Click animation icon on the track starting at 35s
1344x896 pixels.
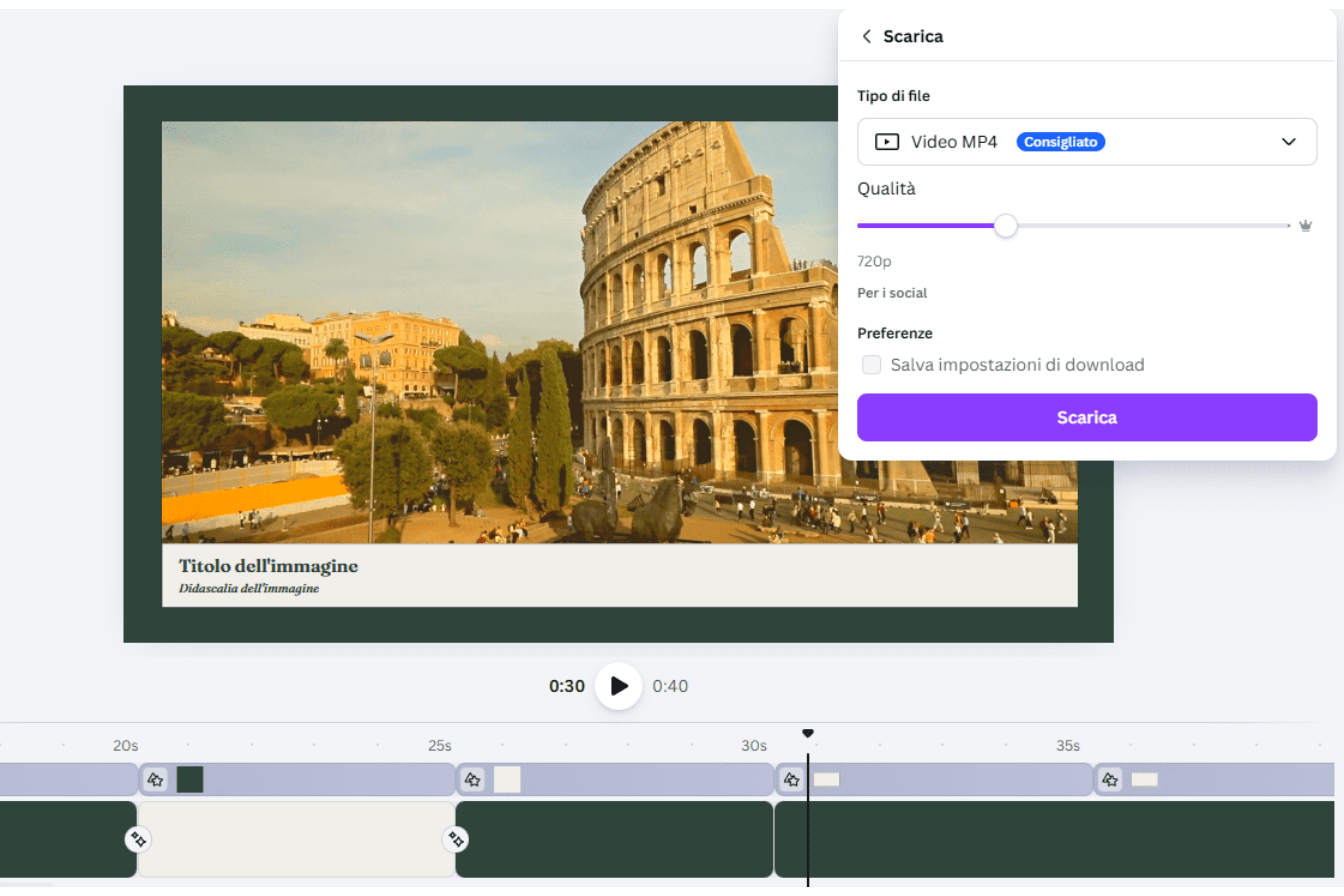[x=1110, y=779]
